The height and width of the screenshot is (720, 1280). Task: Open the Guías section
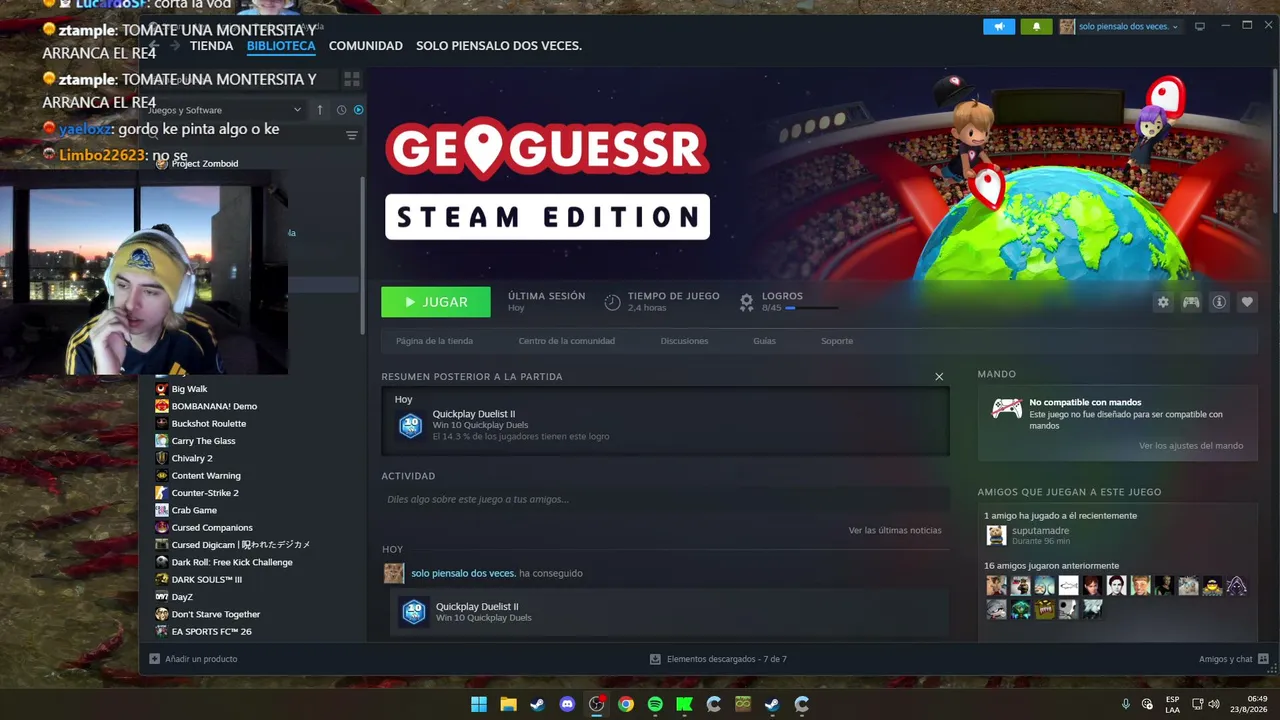point(764,341)
